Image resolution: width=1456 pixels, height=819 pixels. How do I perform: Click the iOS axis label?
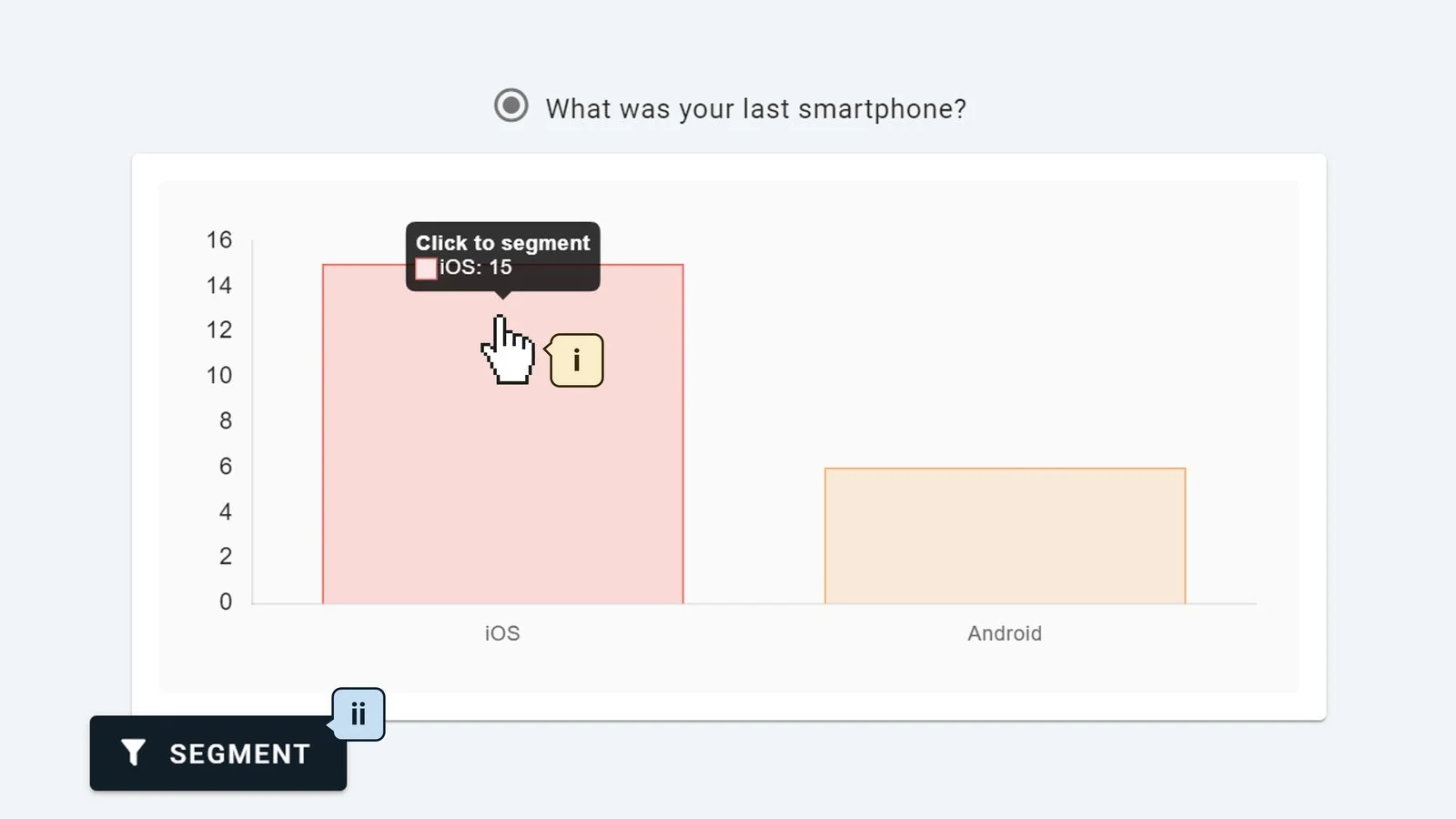coord(502,633)
